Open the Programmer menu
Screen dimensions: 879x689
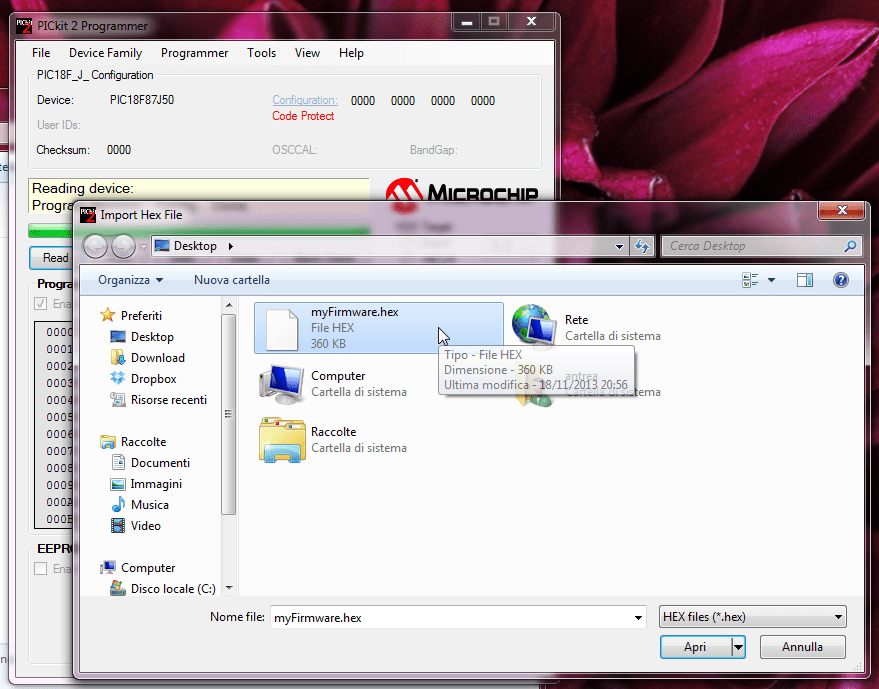[x=194, y=53]
